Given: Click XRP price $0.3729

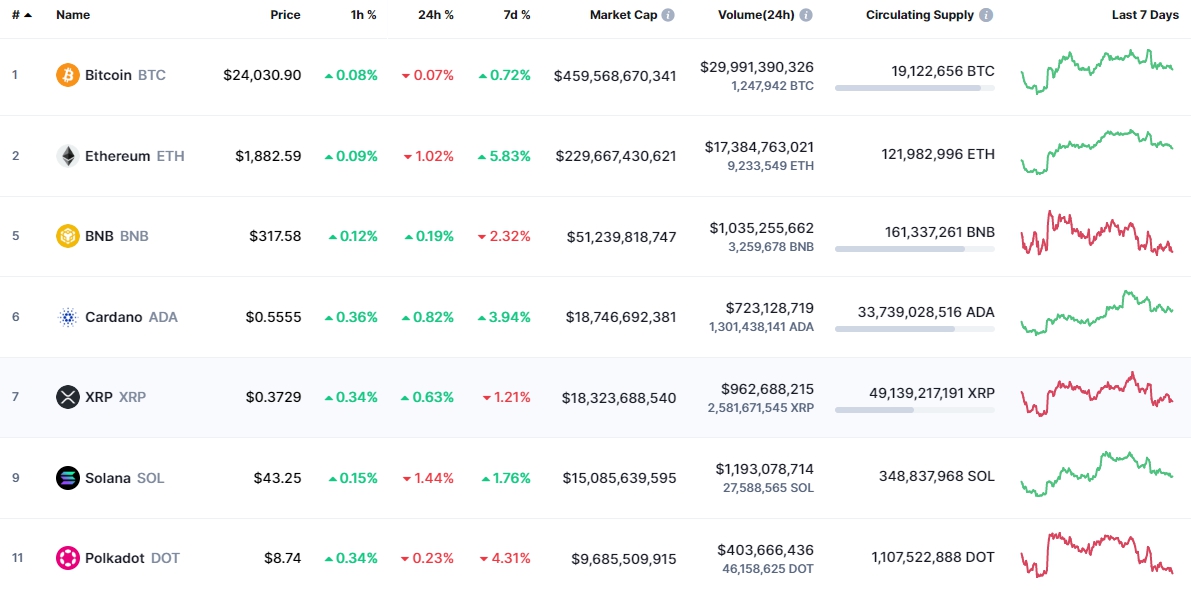Looking at the screenshot, I should (x=273, y=397).
